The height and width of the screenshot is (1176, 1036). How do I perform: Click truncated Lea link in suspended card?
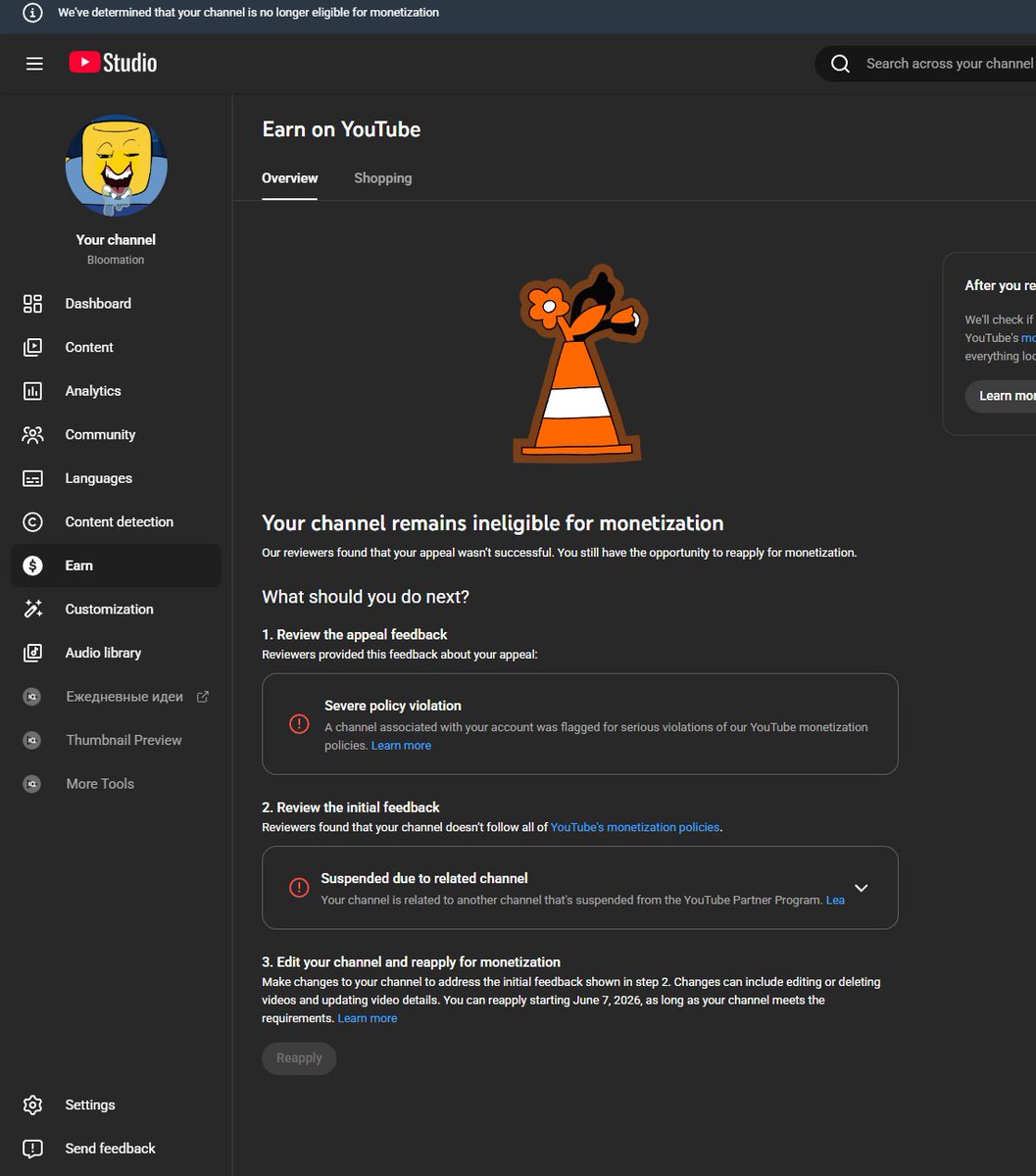(835, 900)
